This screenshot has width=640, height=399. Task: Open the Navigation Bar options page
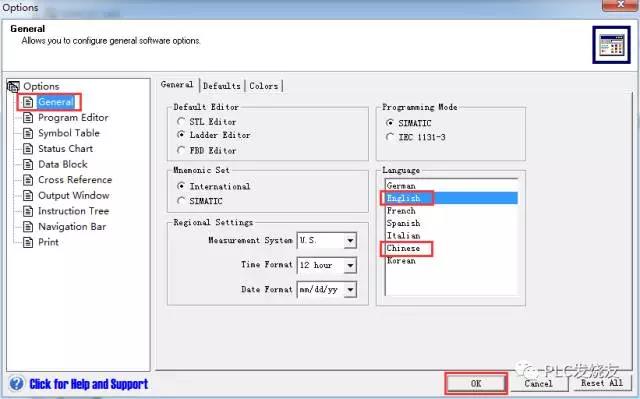pos(72,226)
